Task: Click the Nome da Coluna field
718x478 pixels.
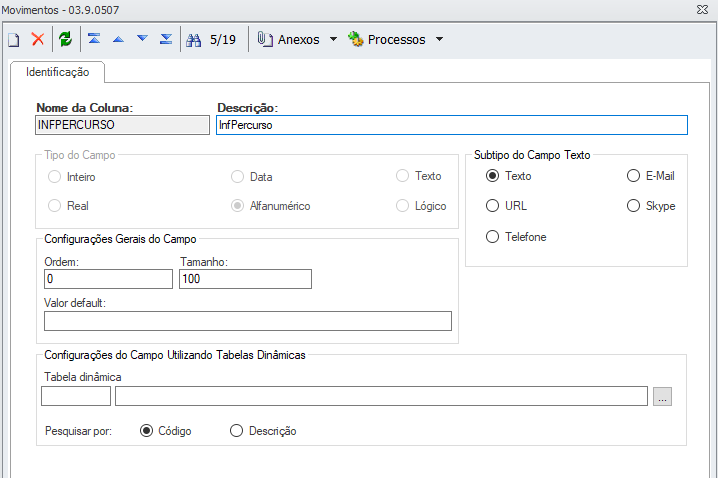Action: (122, 125)
